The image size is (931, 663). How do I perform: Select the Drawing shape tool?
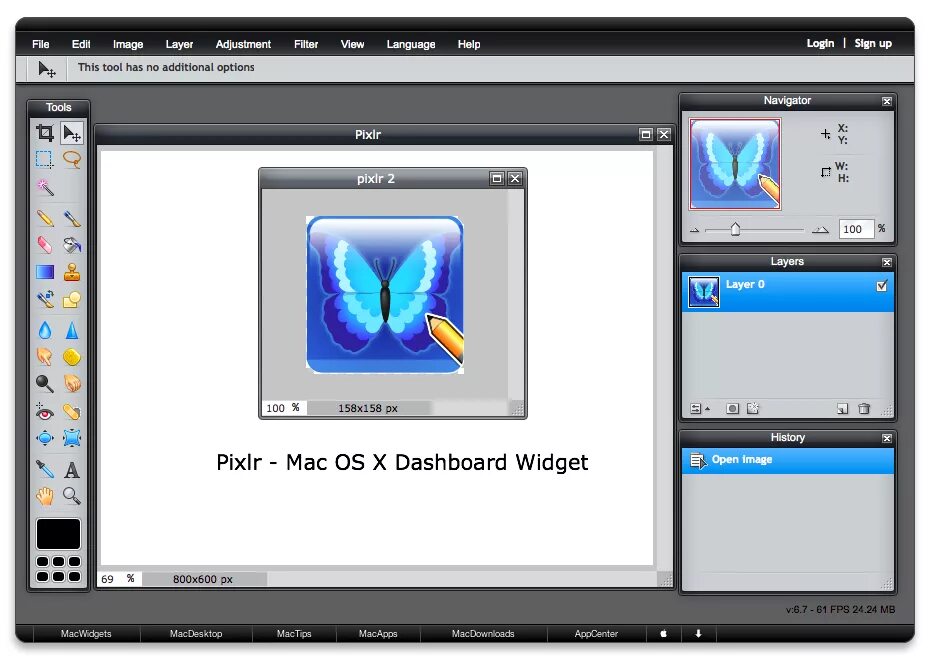[72, 299]
